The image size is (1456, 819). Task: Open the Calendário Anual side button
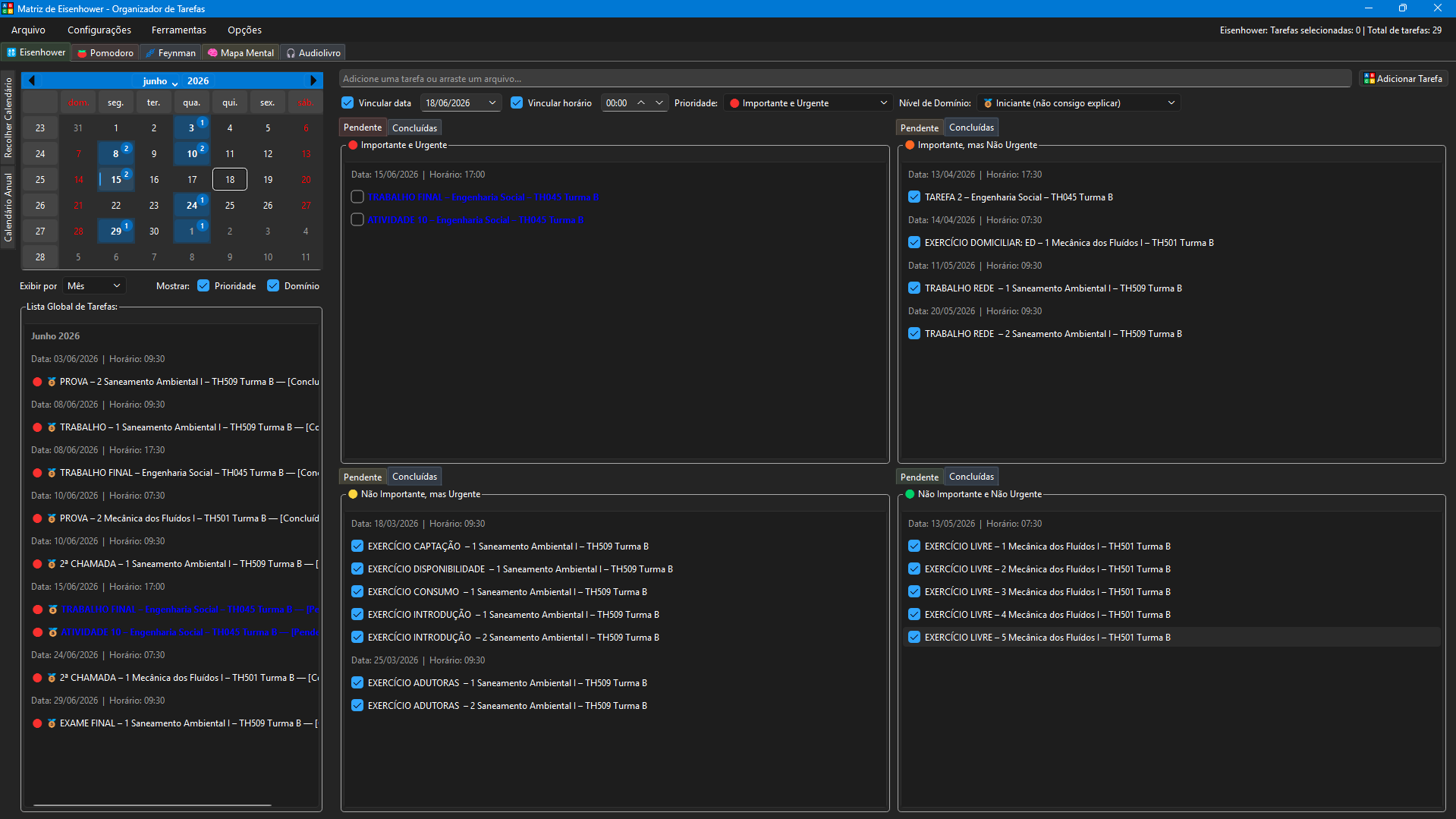click(8, 207)
